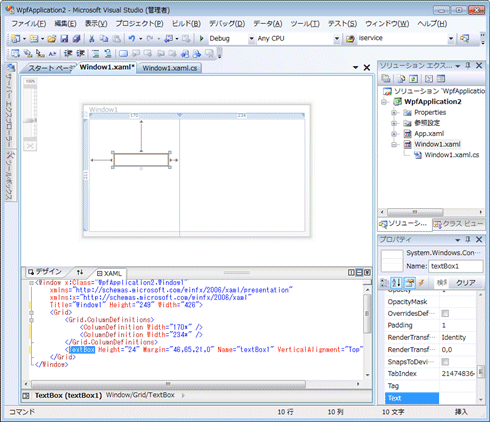
Task: Save the current file with the disk icon
Action: (64, 39)
